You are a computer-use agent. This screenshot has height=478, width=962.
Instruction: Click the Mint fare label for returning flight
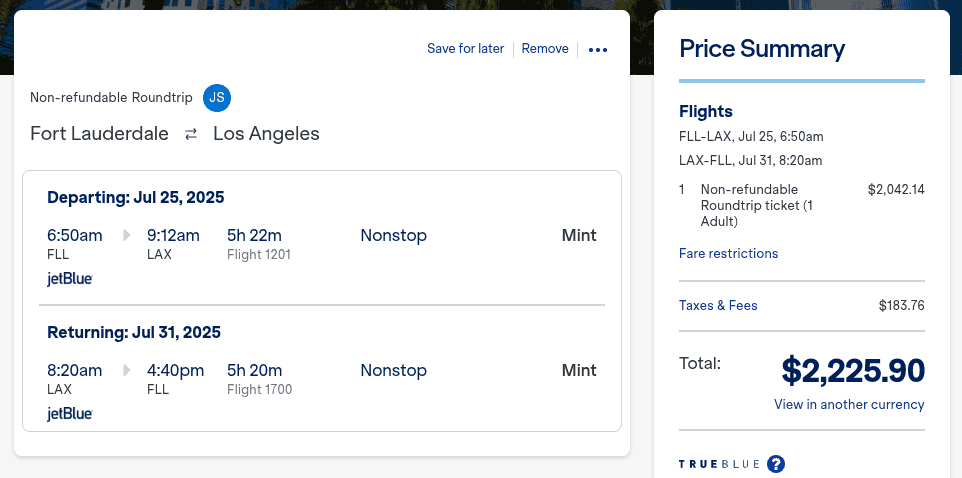[579, 371]
